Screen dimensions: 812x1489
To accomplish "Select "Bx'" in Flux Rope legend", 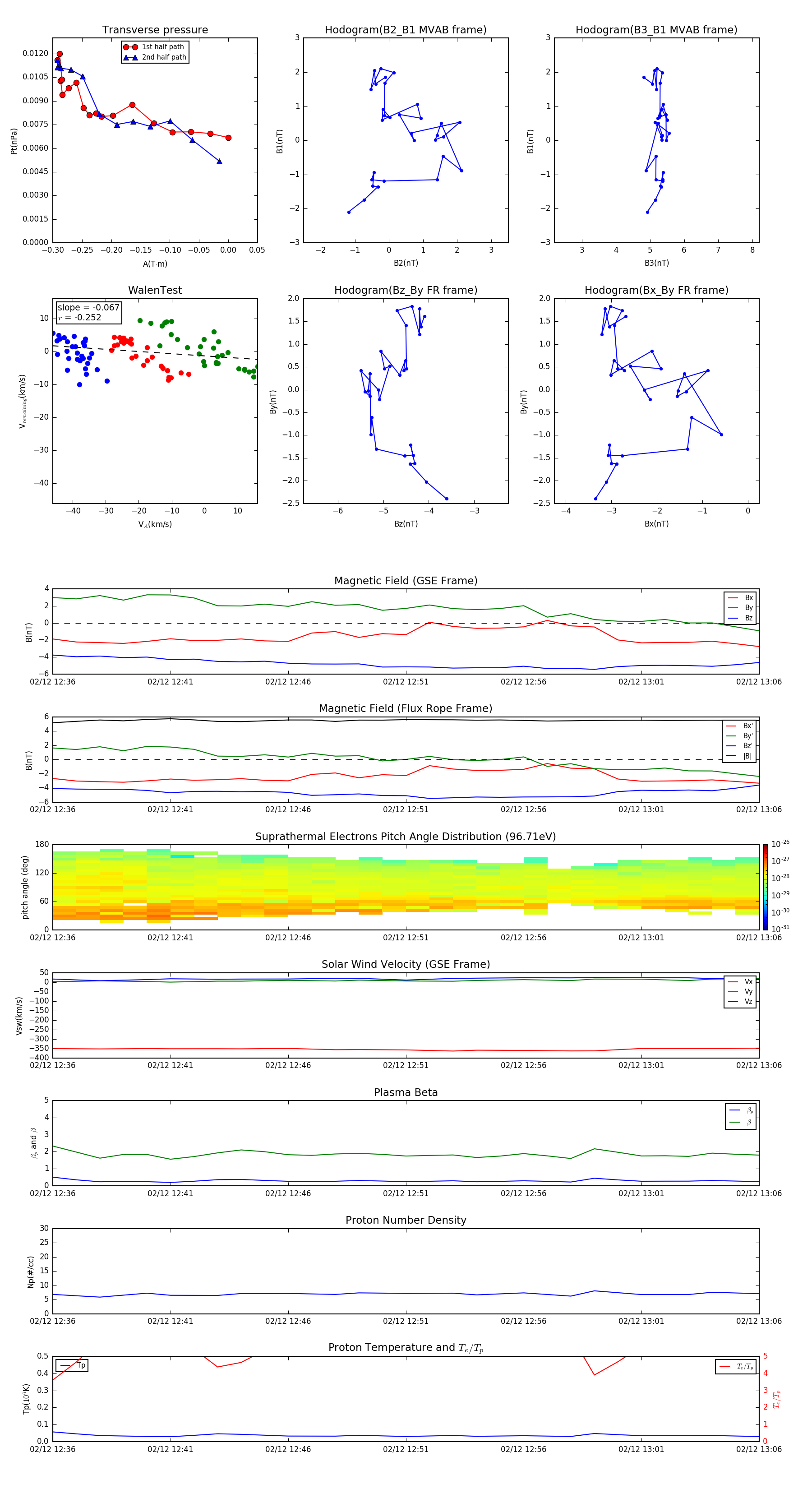I will click(740, 726).
